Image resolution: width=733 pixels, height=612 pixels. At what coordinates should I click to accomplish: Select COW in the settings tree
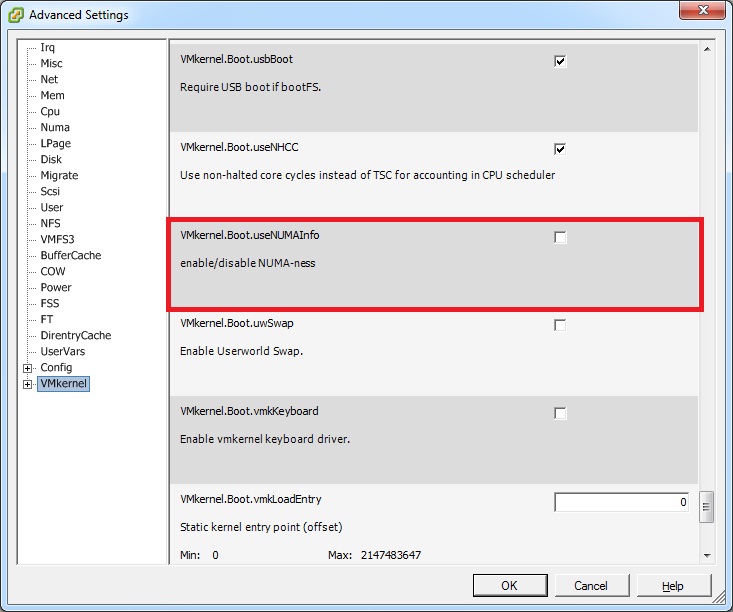click(53, 271)
